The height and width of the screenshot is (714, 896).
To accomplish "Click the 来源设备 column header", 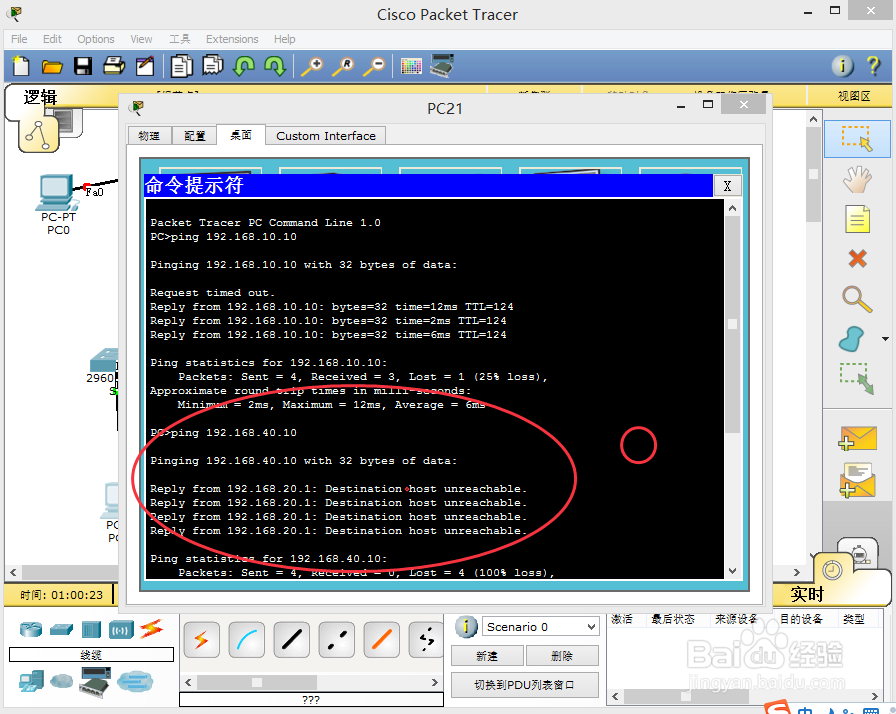I will click(x=736, y=619).
